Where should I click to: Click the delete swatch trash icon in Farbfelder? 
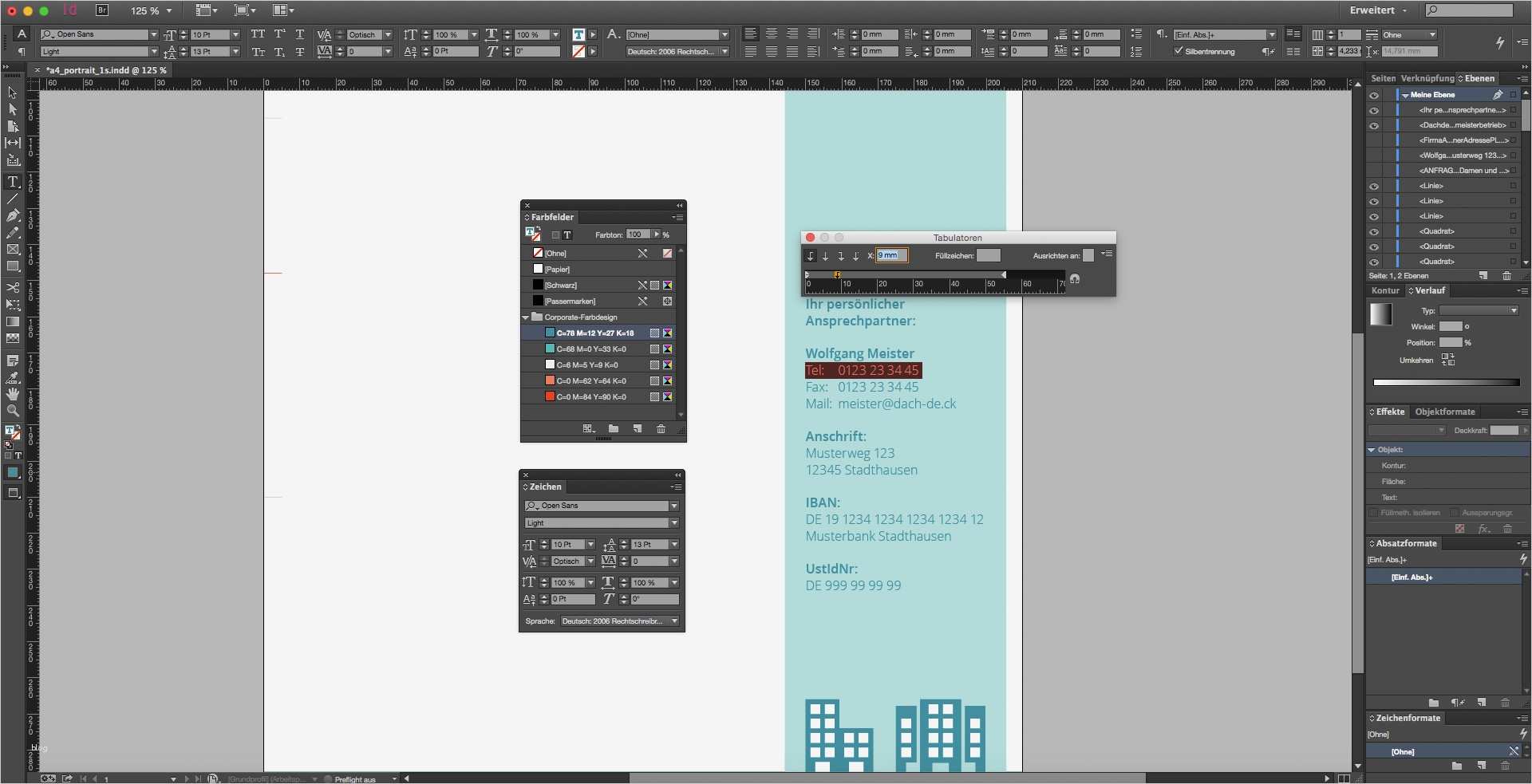tap(661, 429)
